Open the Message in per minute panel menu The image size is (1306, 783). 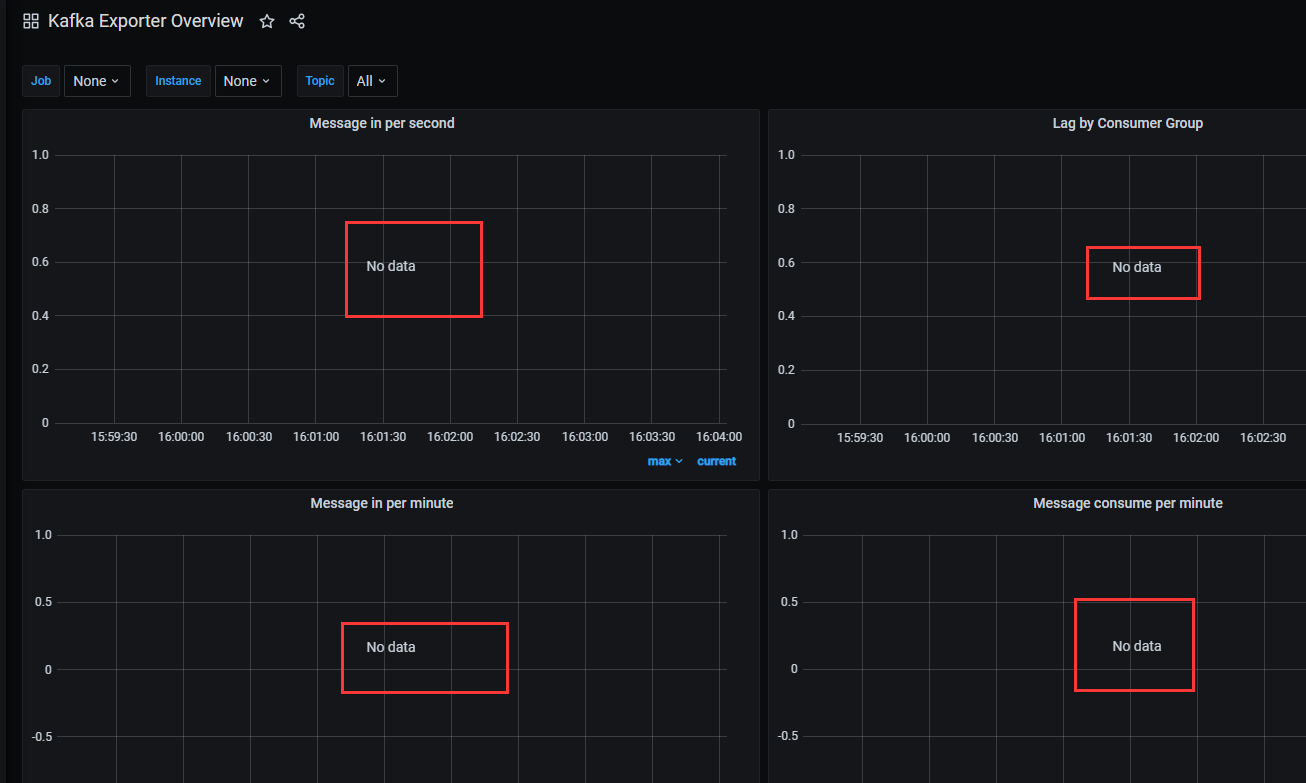[x=382, y=503]
